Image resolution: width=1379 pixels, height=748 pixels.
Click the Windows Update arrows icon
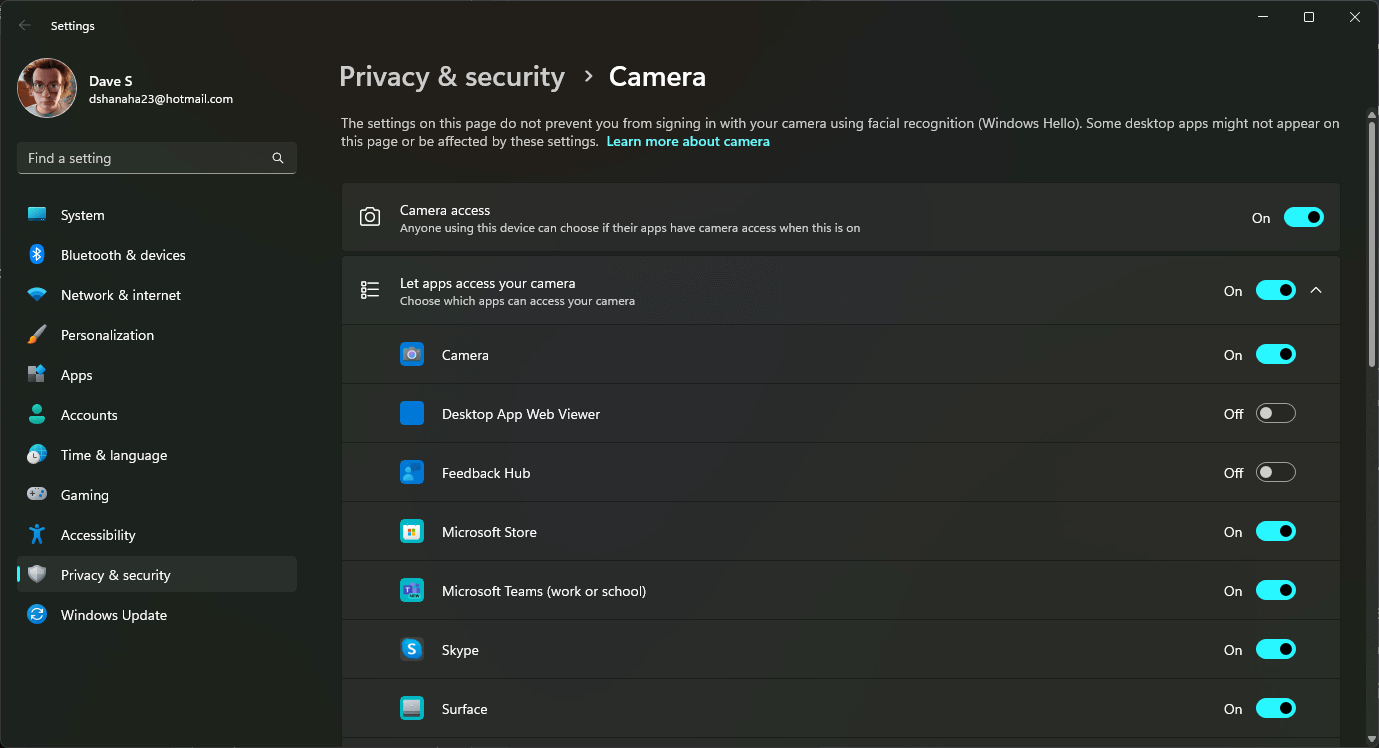[37, 615]
